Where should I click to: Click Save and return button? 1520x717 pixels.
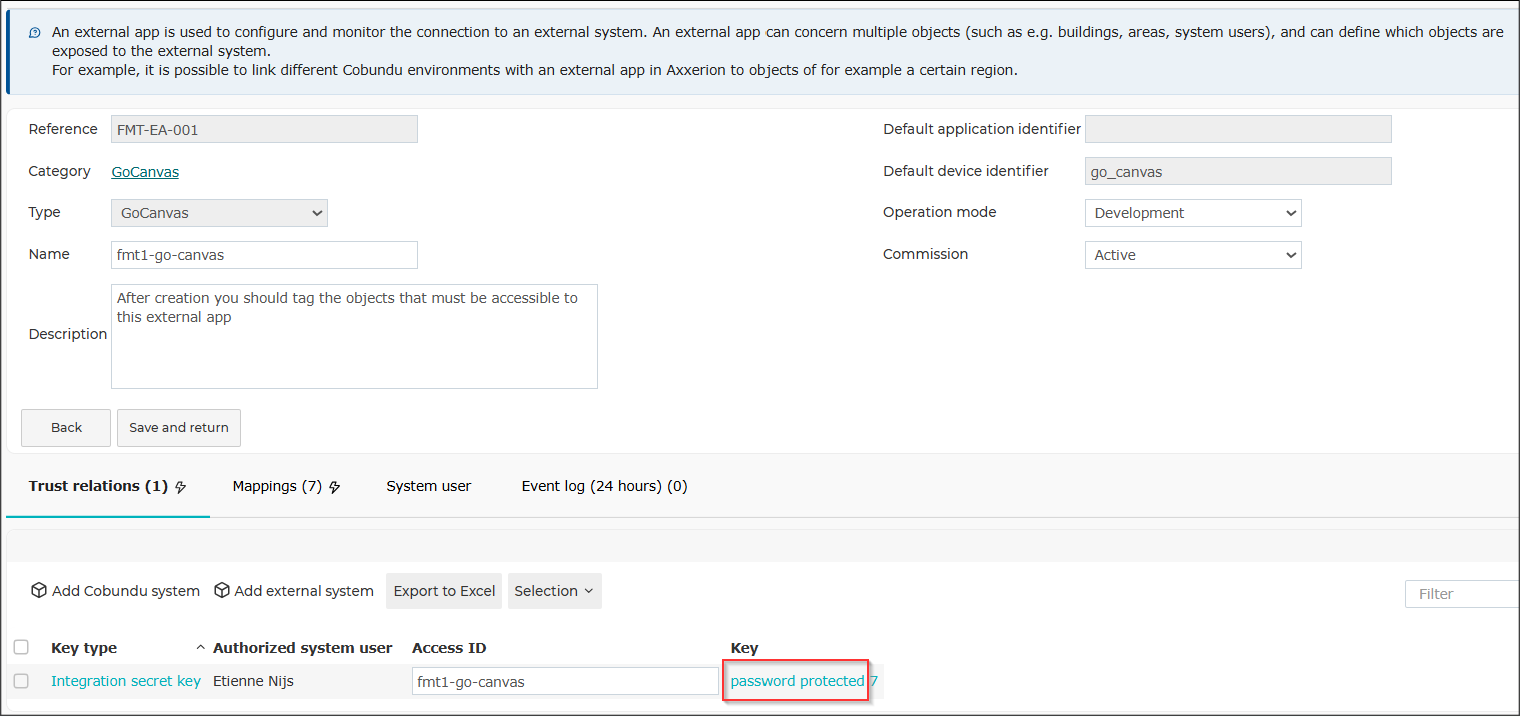[x=179, y=427]
